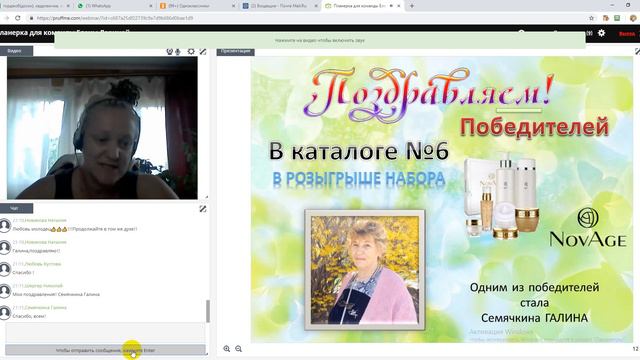The image size is (640, 360).
Task: Close the active Планерка browser tab
Action: (399, 6)
